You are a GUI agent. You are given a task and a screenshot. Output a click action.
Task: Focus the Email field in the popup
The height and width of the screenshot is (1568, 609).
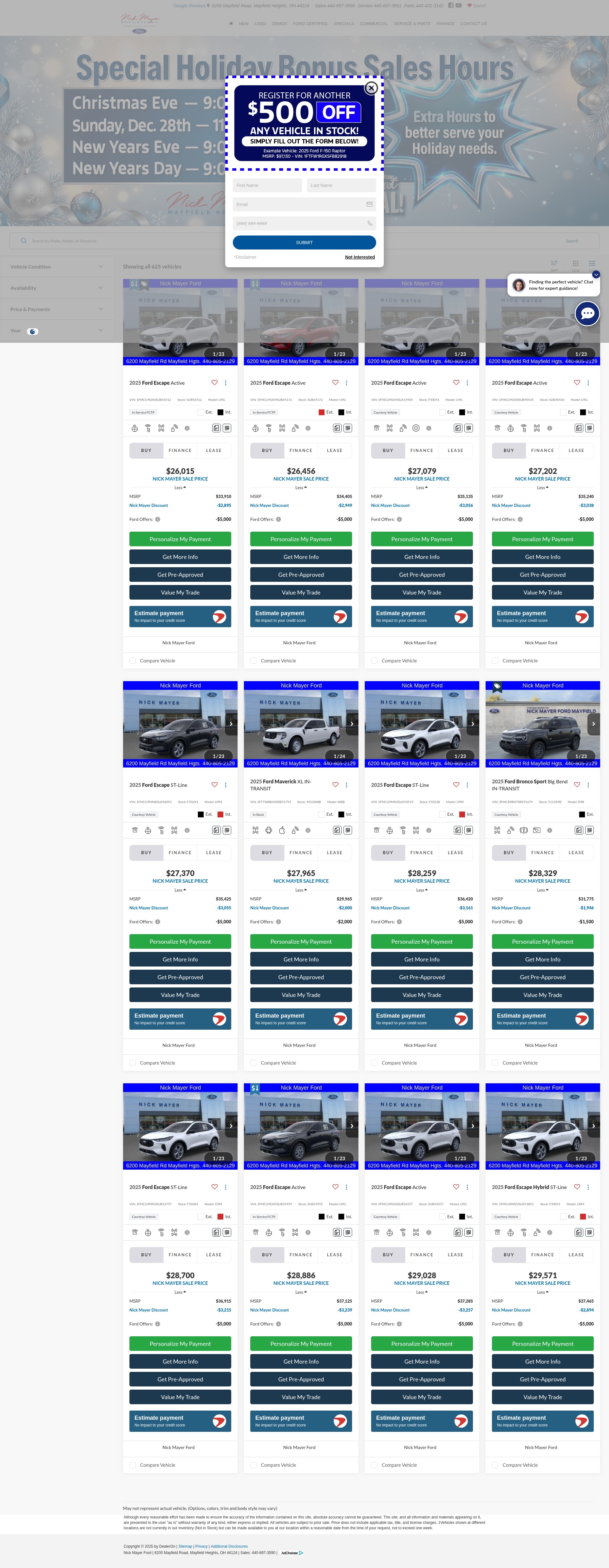click(x=304, y=204)
